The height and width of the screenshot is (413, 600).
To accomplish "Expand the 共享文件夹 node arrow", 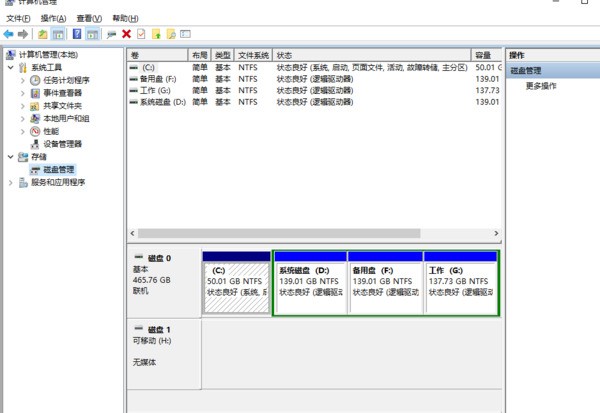I will coord(23,106).
